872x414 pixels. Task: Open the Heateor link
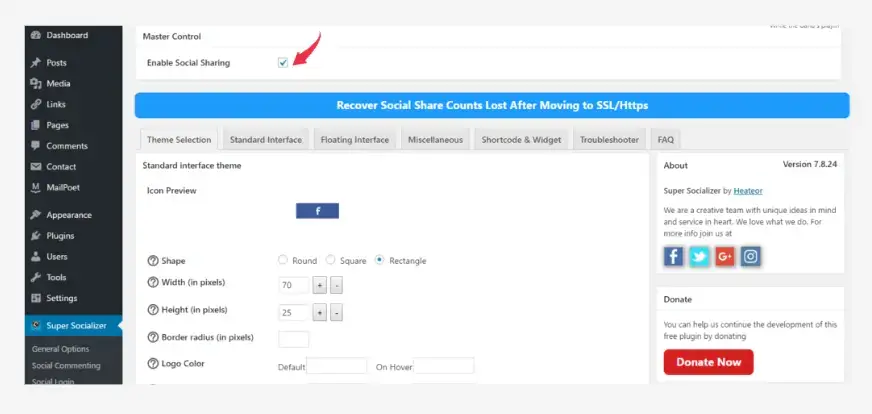(748, 191)
